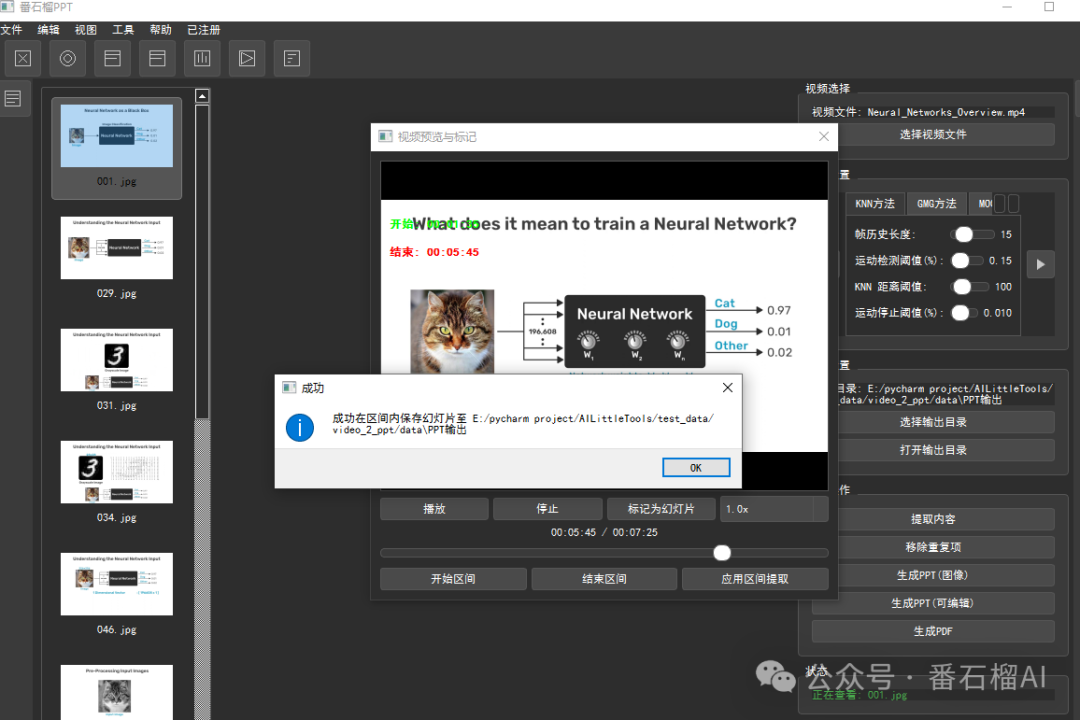1080x720 pixels.
Task: Click the 应用区间提取 button
Action: click(x=755, y=579)
